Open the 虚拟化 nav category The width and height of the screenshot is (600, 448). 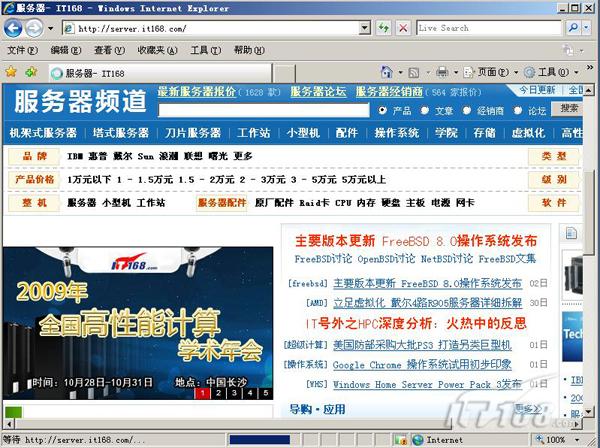[528, 133]
